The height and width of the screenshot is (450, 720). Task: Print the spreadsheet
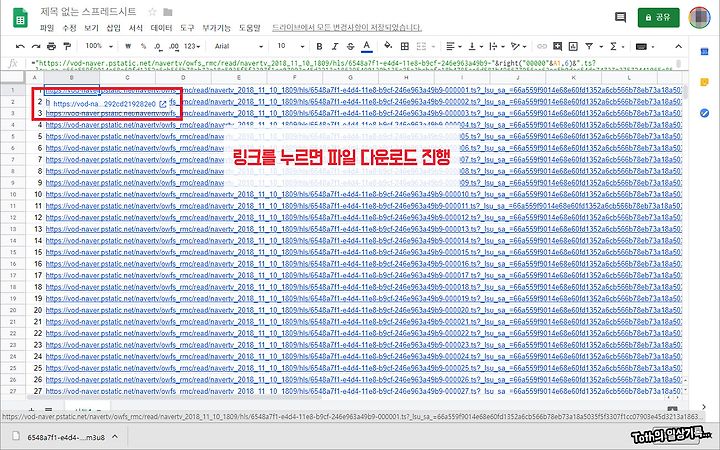click(51, 46)
